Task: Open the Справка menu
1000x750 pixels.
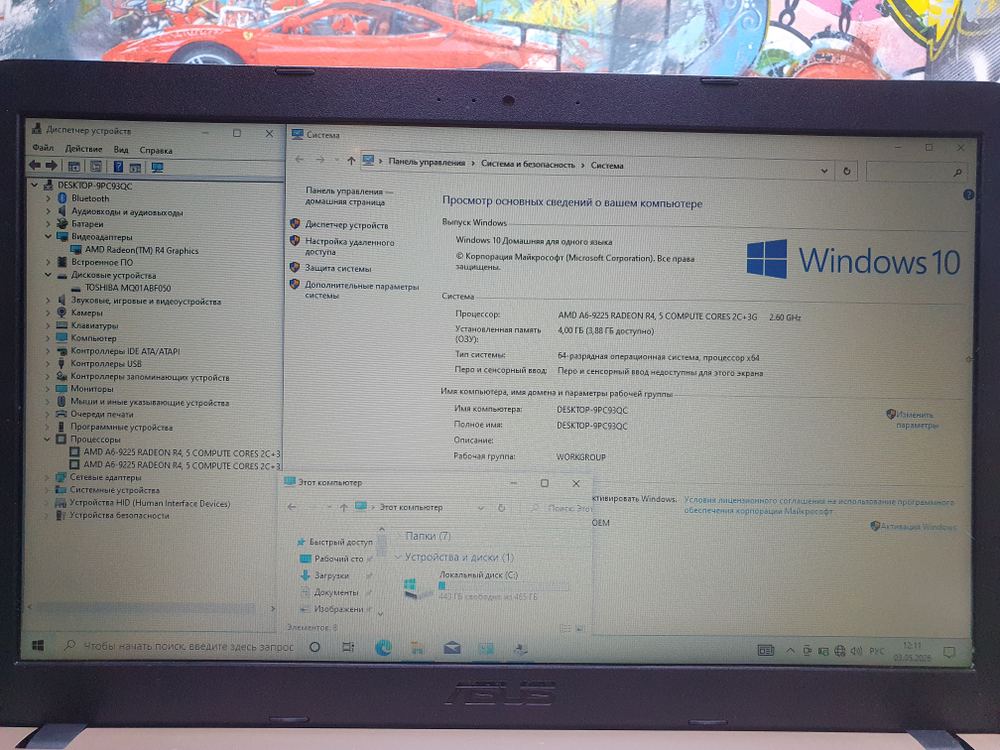Action: pyautogui.click(x=156, y=151)
